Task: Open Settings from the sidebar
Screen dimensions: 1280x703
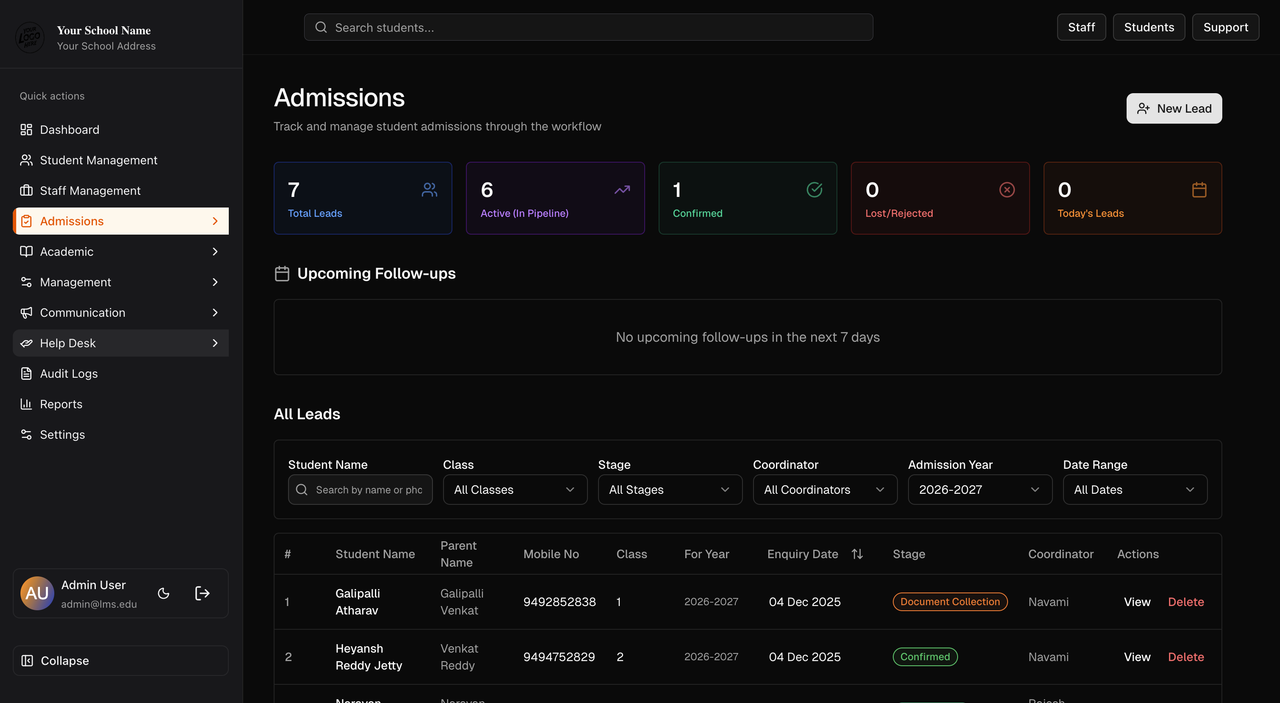Action: (121, 435)
